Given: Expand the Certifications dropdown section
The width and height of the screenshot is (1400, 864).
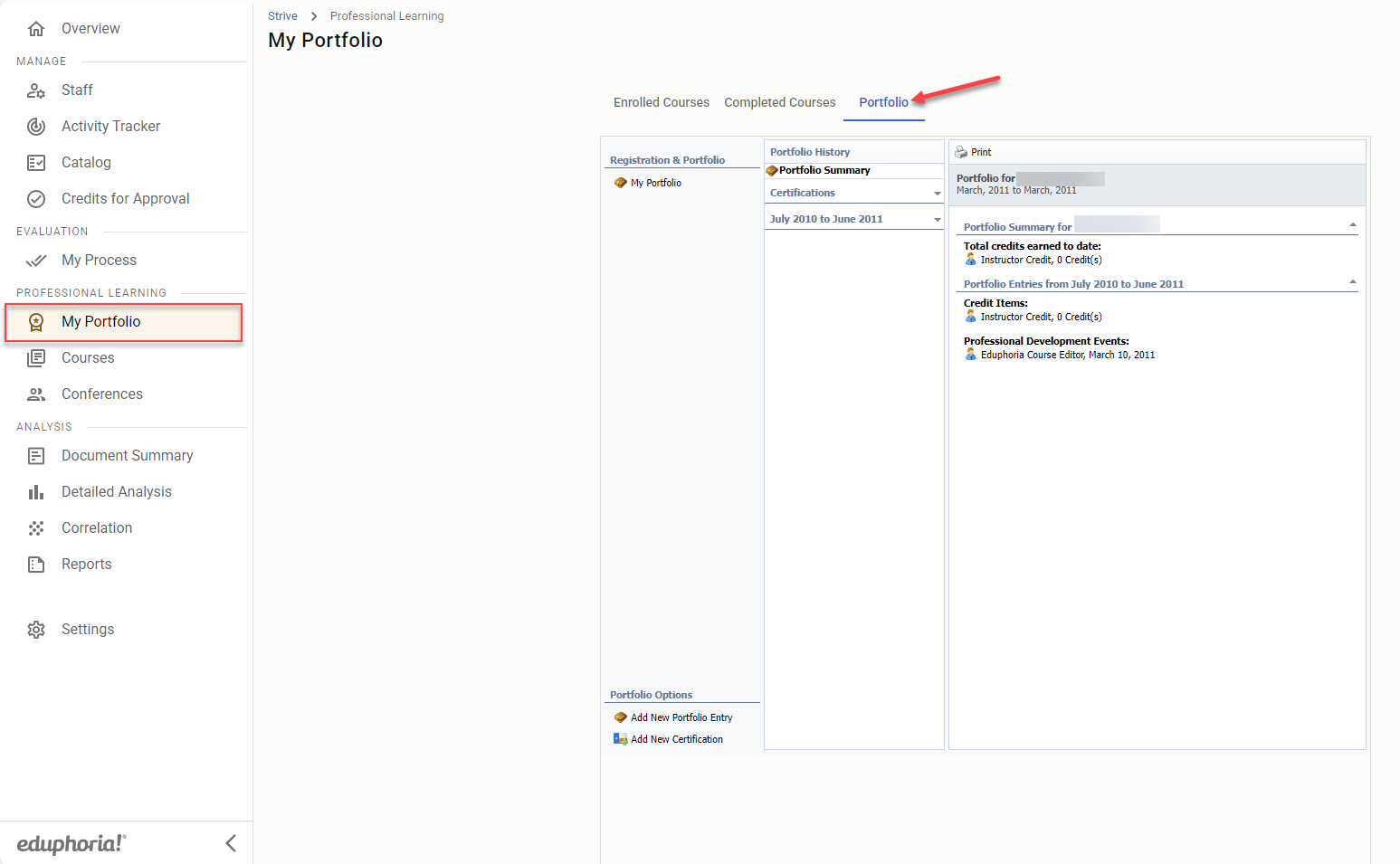Looking at the screenshot, I should 937,194.
